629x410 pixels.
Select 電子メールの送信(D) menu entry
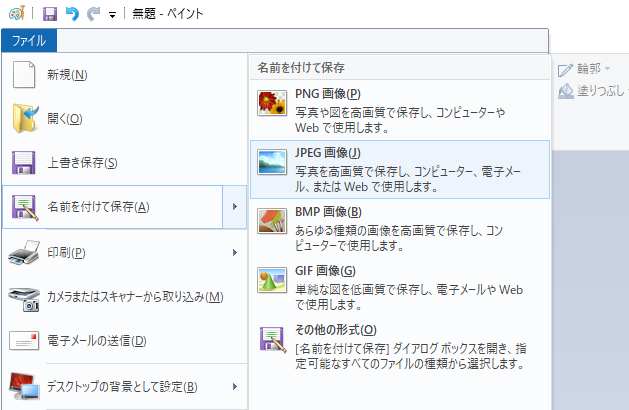pyautogui.click(x=97, y=341)
